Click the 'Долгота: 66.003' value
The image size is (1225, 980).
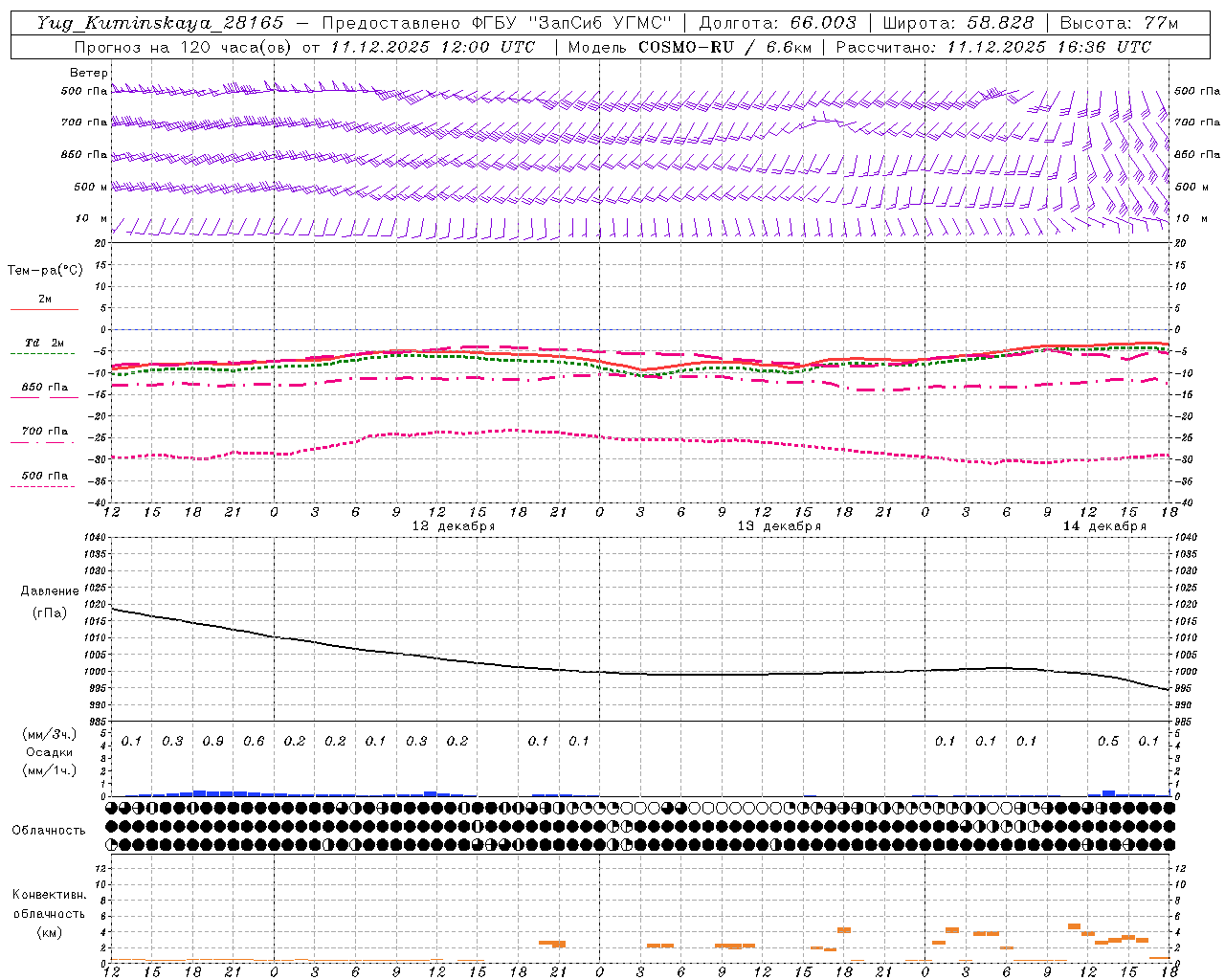click(777, 23)
